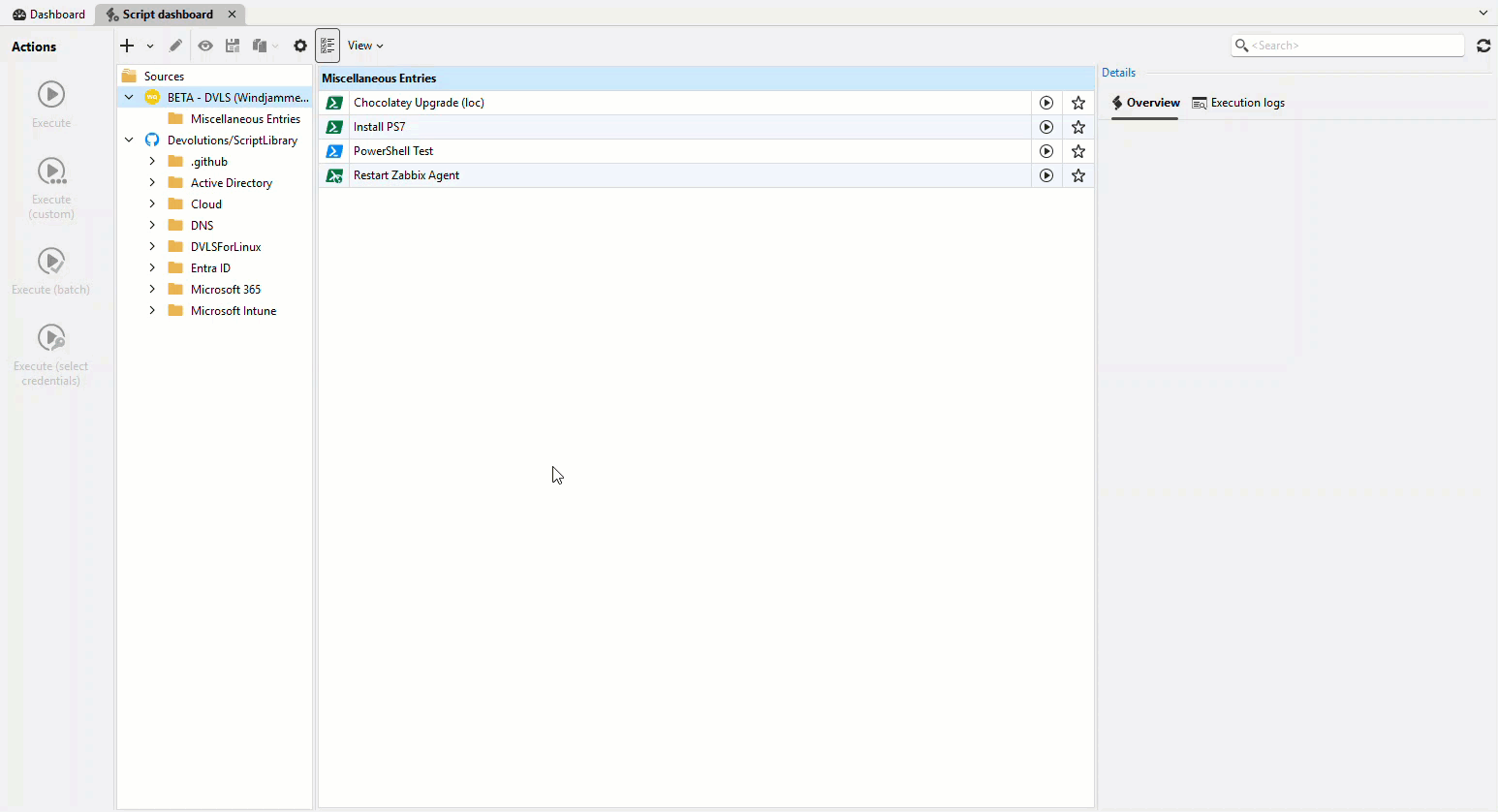Switch to the Dashboard tab

point(48,15)
